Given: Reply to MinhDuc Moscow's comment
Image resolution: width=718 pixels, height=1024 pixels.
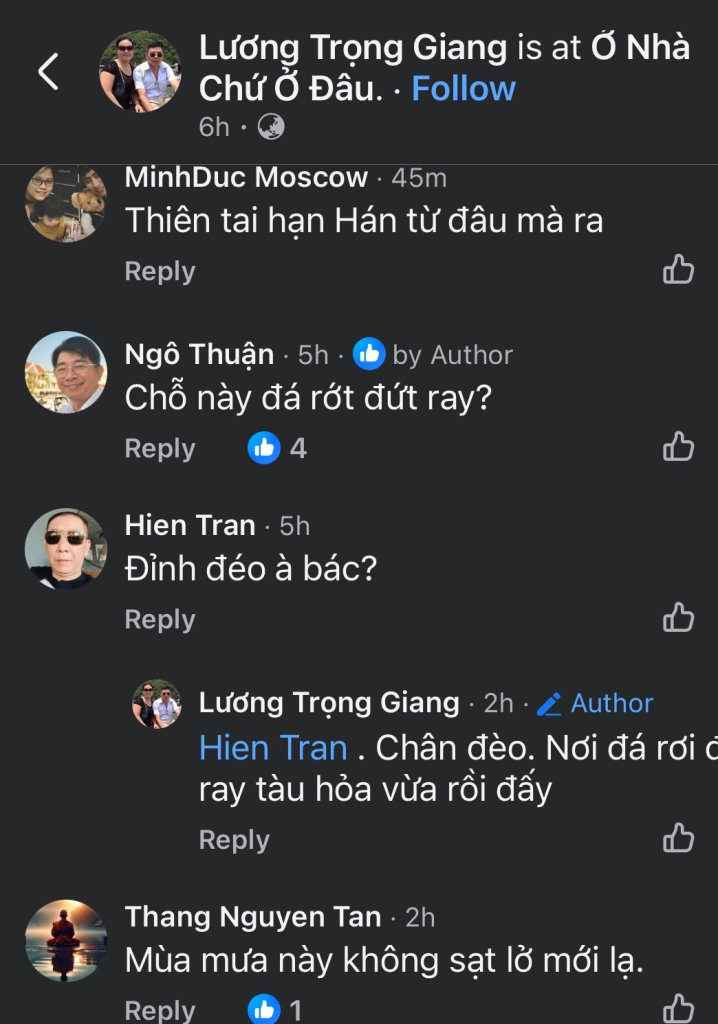Looking at the screenshot, I should point(160,271).
